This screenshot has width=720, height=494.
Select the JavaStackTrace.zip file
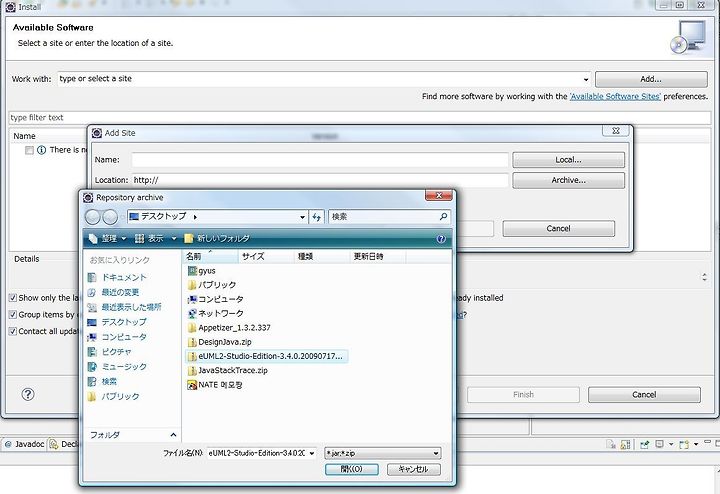[x=228, y=370]
